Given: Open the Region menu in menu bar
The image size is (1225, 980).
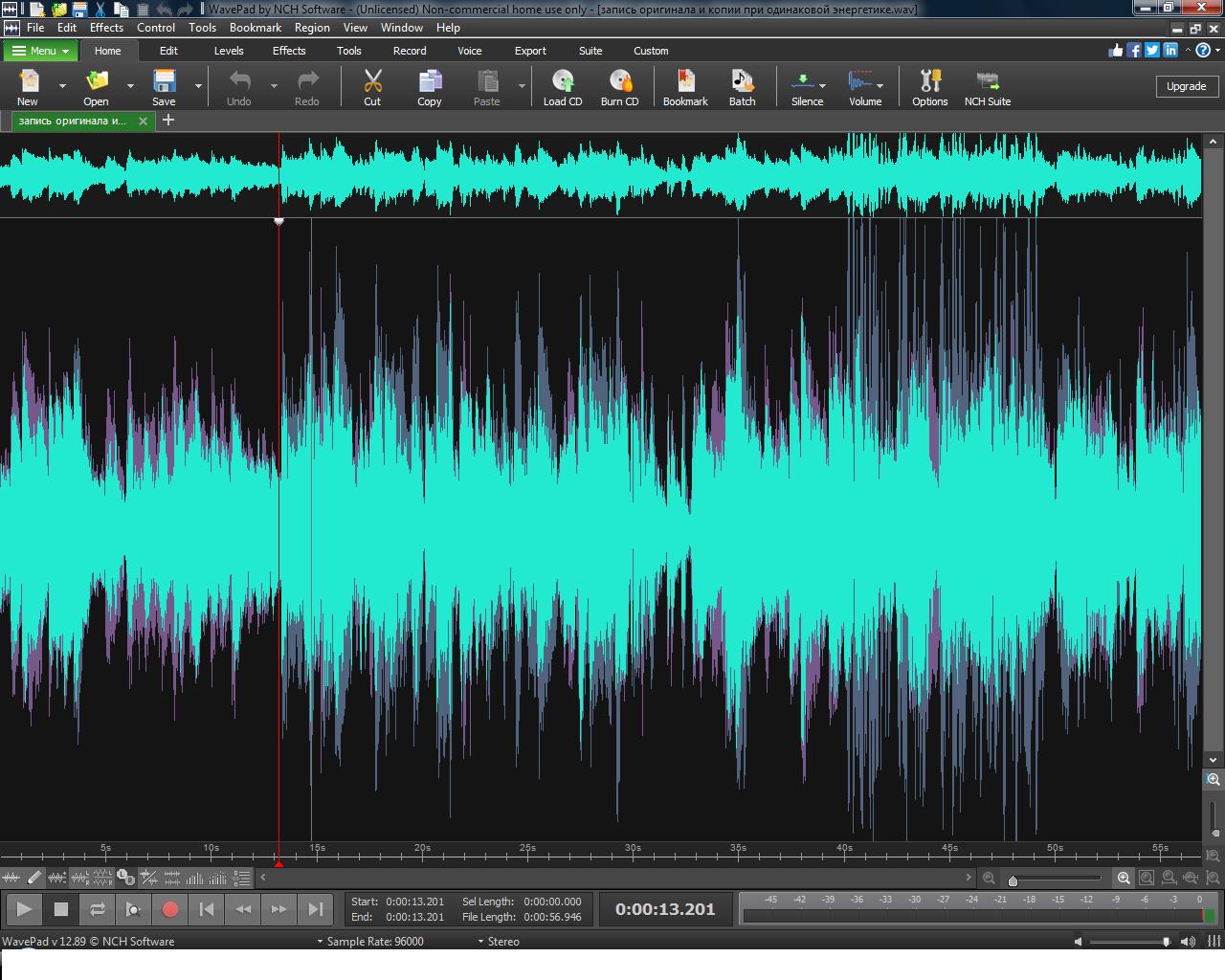Looking at the screenshot, I should pyautogui.click(x=312, y=28).
